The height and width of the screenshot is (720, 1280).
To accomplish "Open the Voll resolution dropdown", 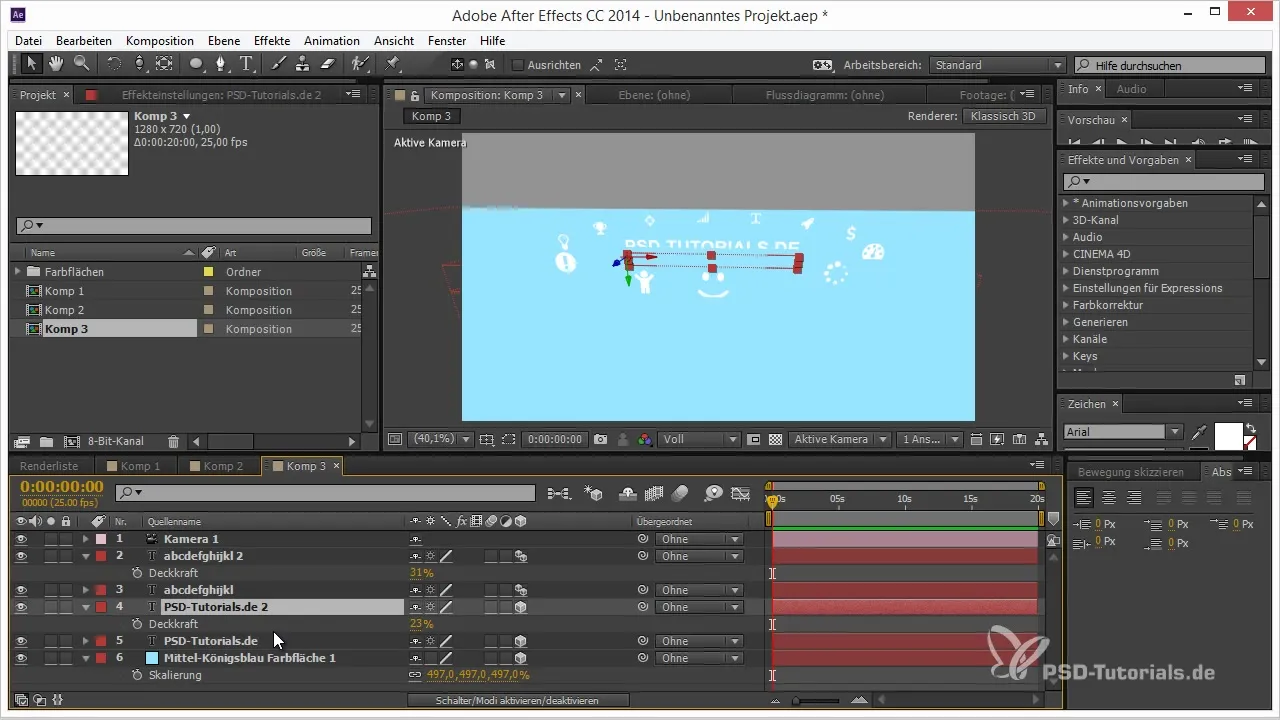I will tap(700, 439).
